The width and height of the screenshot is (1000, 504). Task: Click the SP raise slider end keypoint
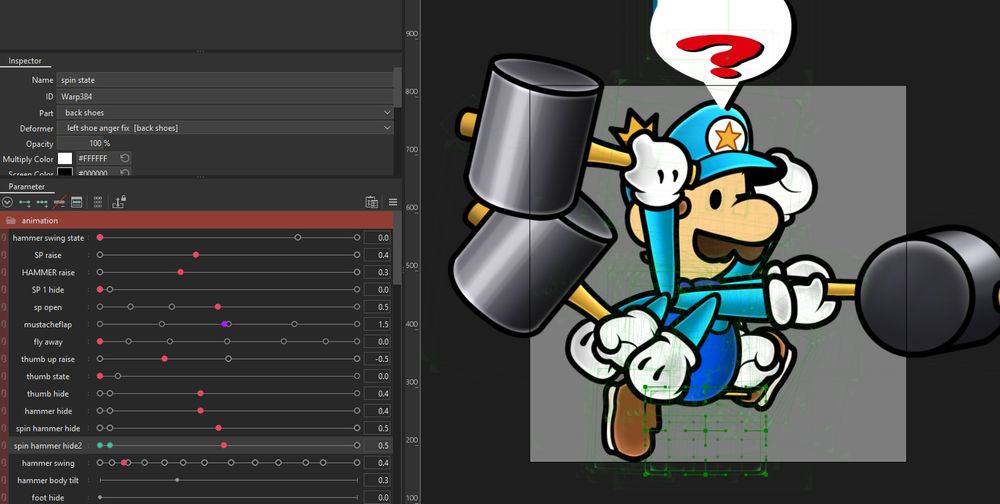(357, 255)
